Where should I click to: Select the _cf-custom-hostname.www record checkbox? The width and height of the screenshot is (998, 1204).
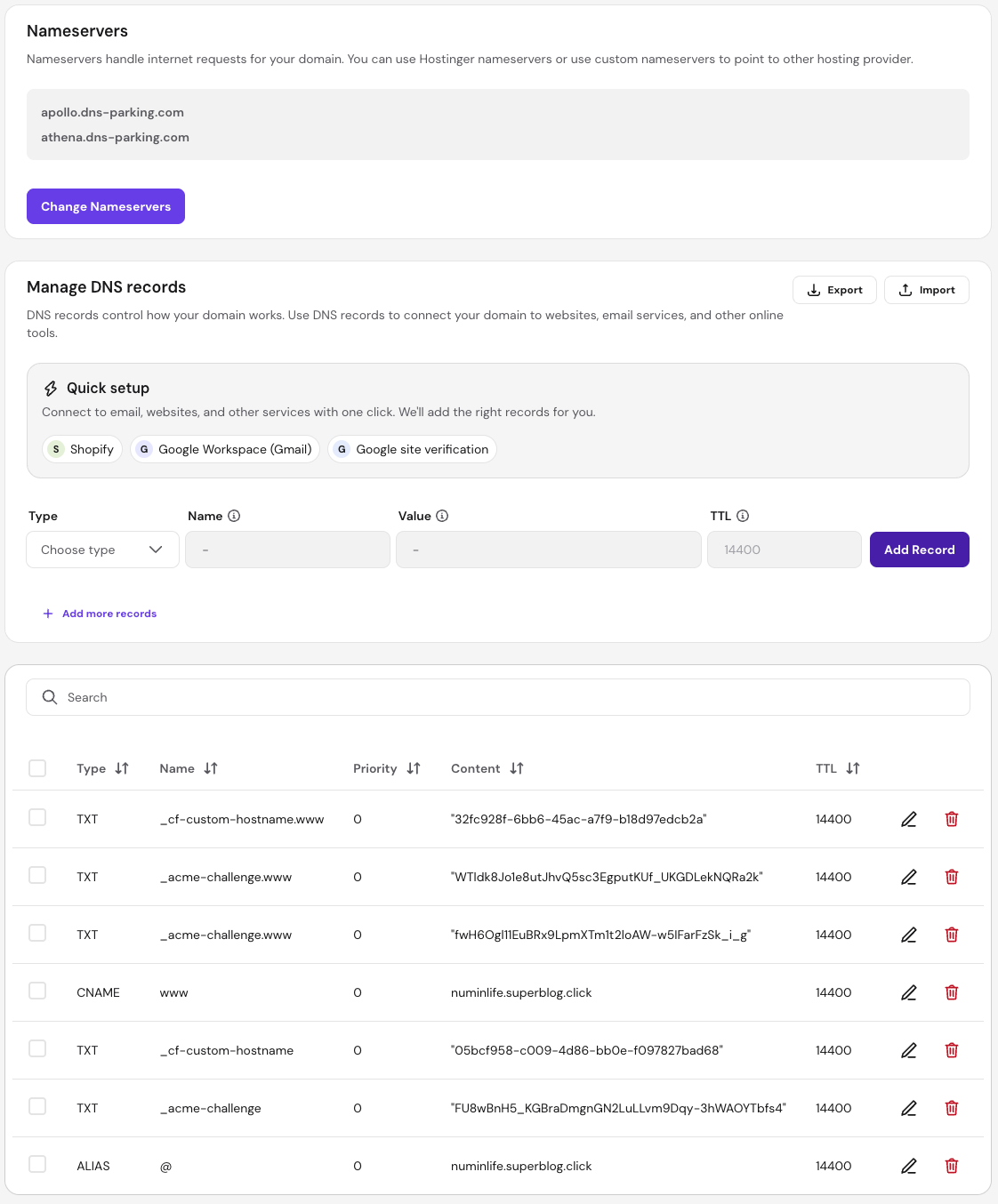tap(37, 817)
